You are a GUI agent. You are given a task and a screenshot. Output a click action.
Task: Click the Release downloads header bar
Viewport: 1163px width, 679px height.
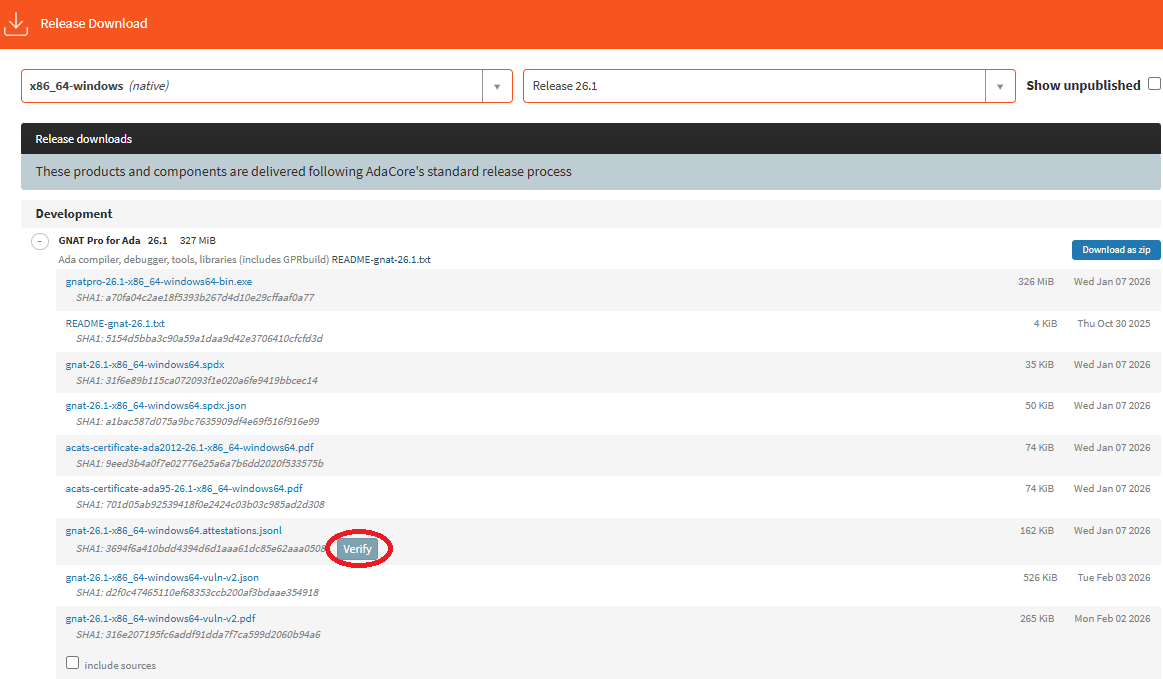click(590, 139)
